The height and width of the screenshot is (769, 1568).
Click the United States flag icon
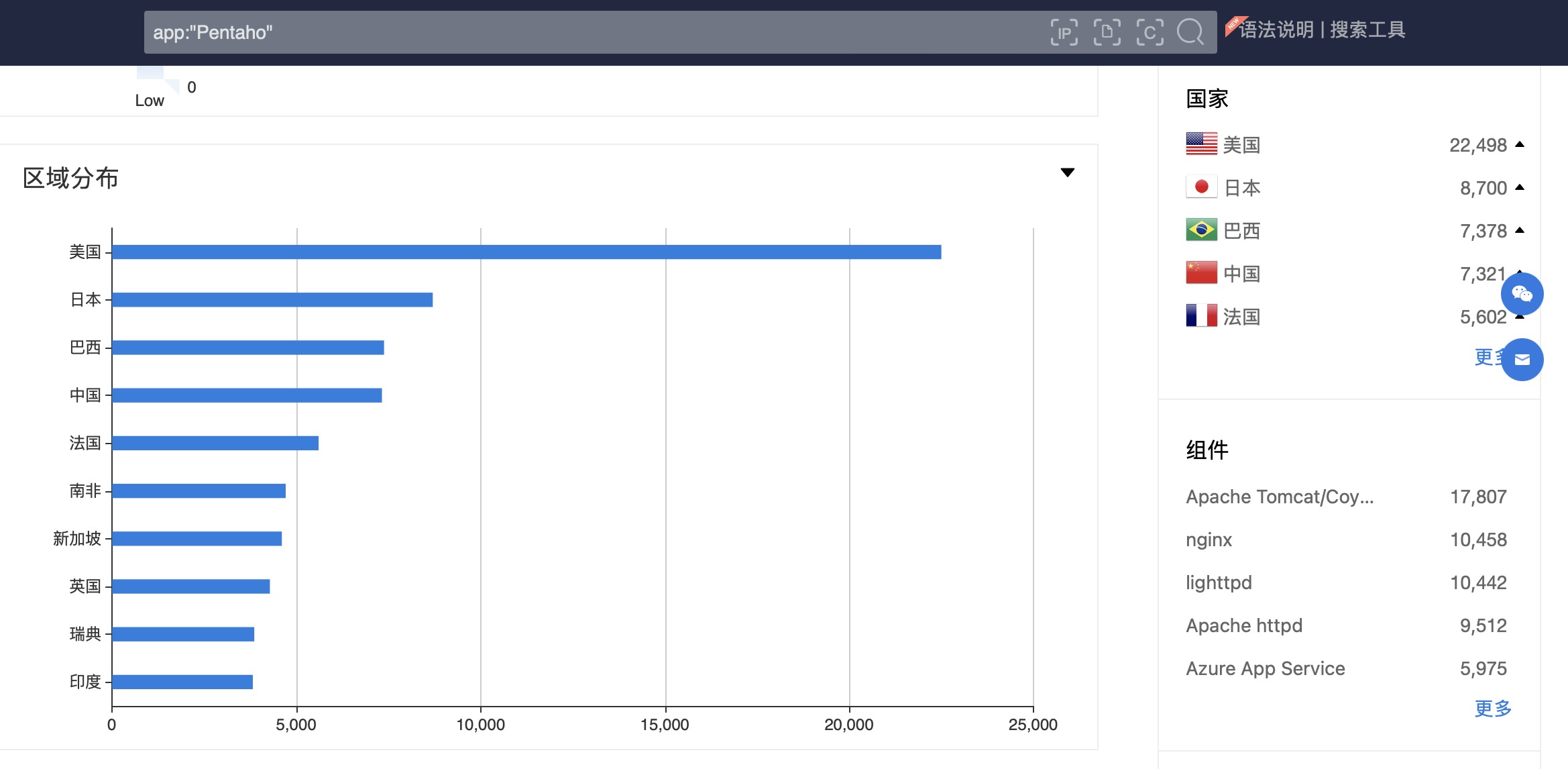click(1201, 144)
